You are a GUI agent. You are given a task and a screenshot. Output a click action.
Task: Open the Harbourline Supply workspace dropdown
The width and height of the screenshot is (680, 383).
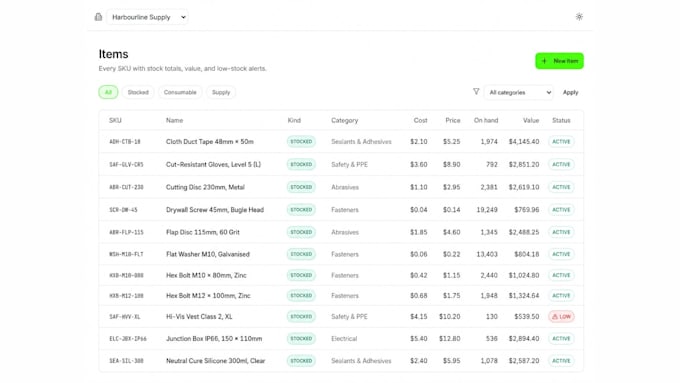(x=147, y=17)
